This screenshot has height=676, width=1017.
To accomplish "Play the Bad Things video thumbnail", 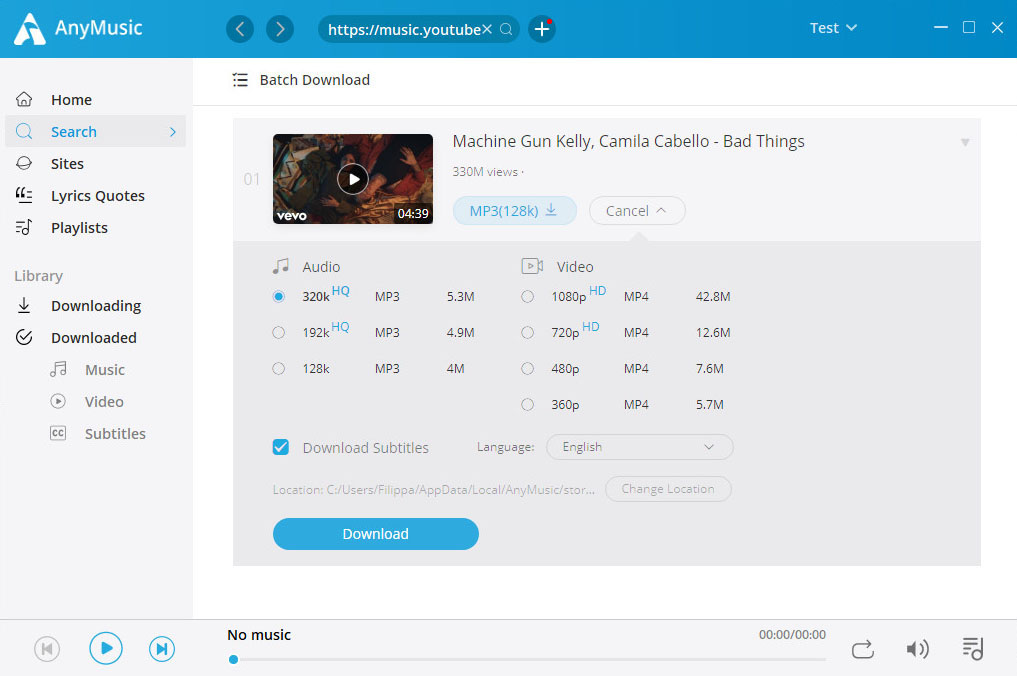I will (x=353, y=179).
